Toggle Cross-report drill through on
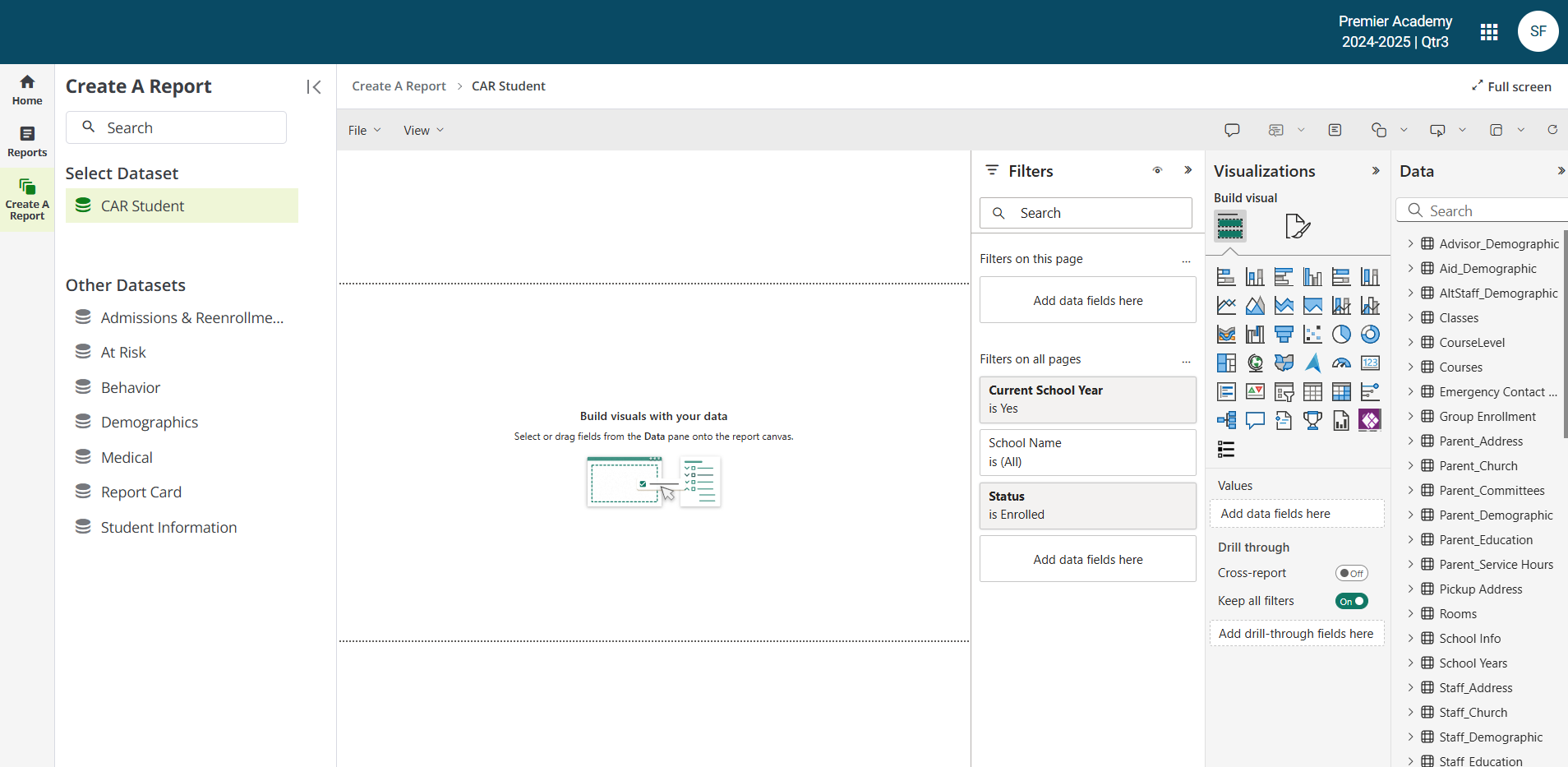The height and width of the screenshot is (767, 1568). [1351, 572]
